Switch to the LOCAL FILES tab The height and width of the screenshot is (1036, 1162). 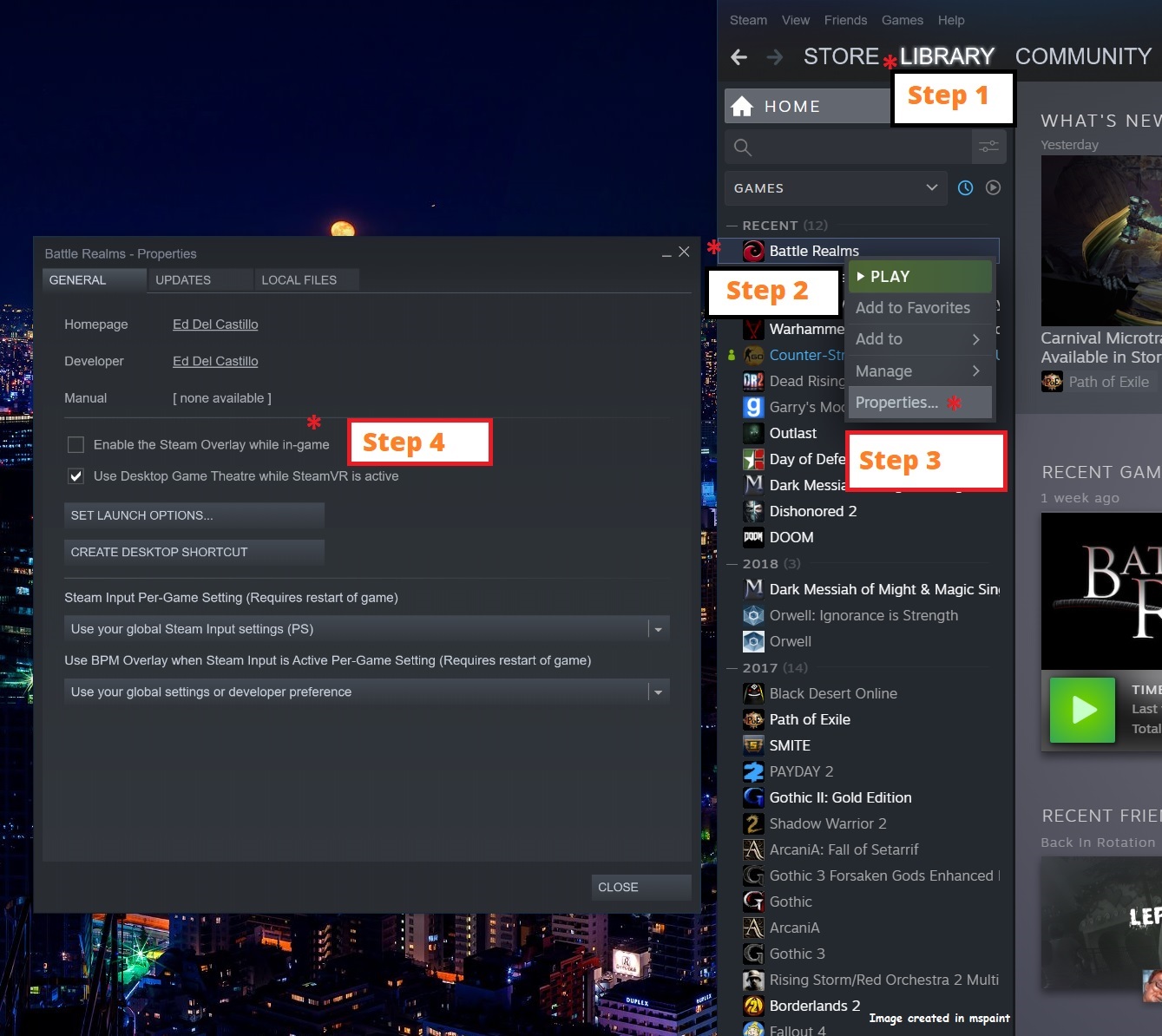coord(306,280)
